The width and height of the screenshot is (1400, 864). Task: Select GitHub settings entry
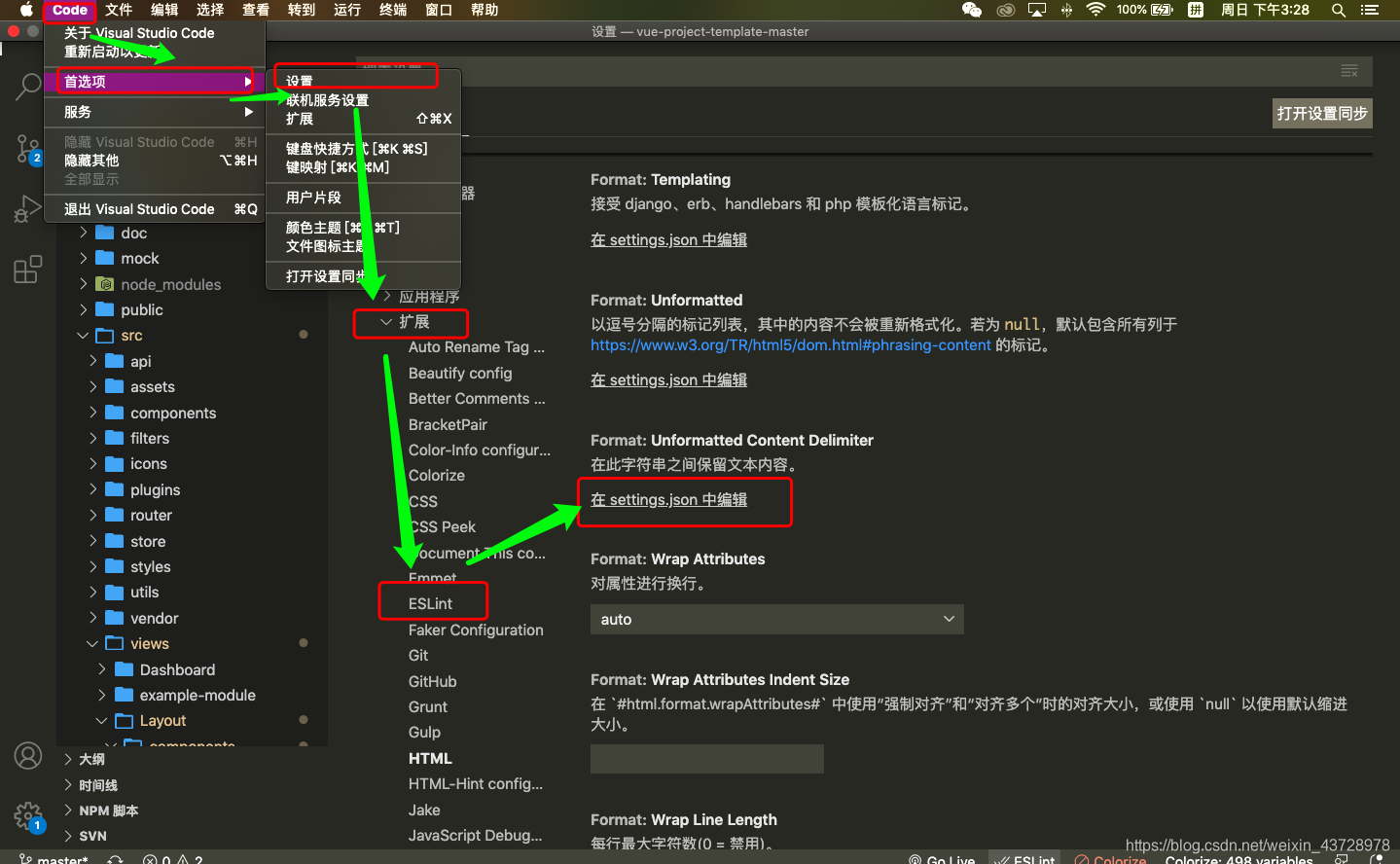coord(432,682)
